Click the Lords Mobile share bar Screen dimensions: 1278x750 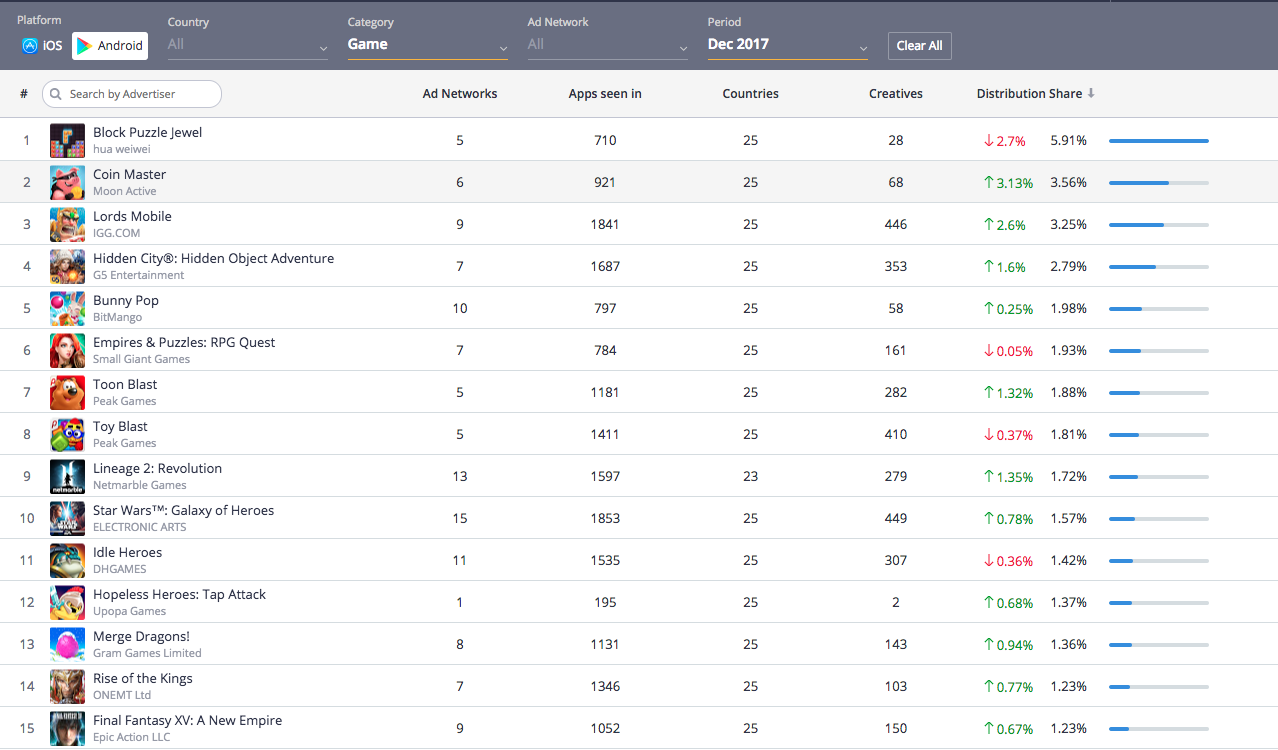click(x=1159, y=225)
